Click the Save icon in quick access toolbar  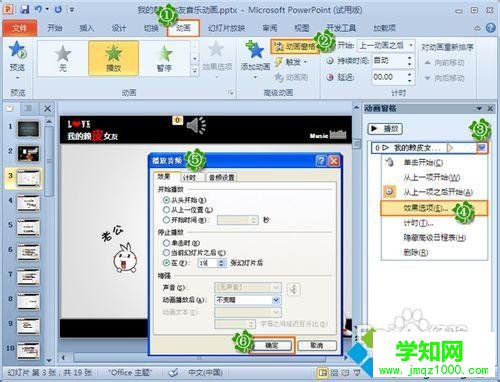[25, 9]
